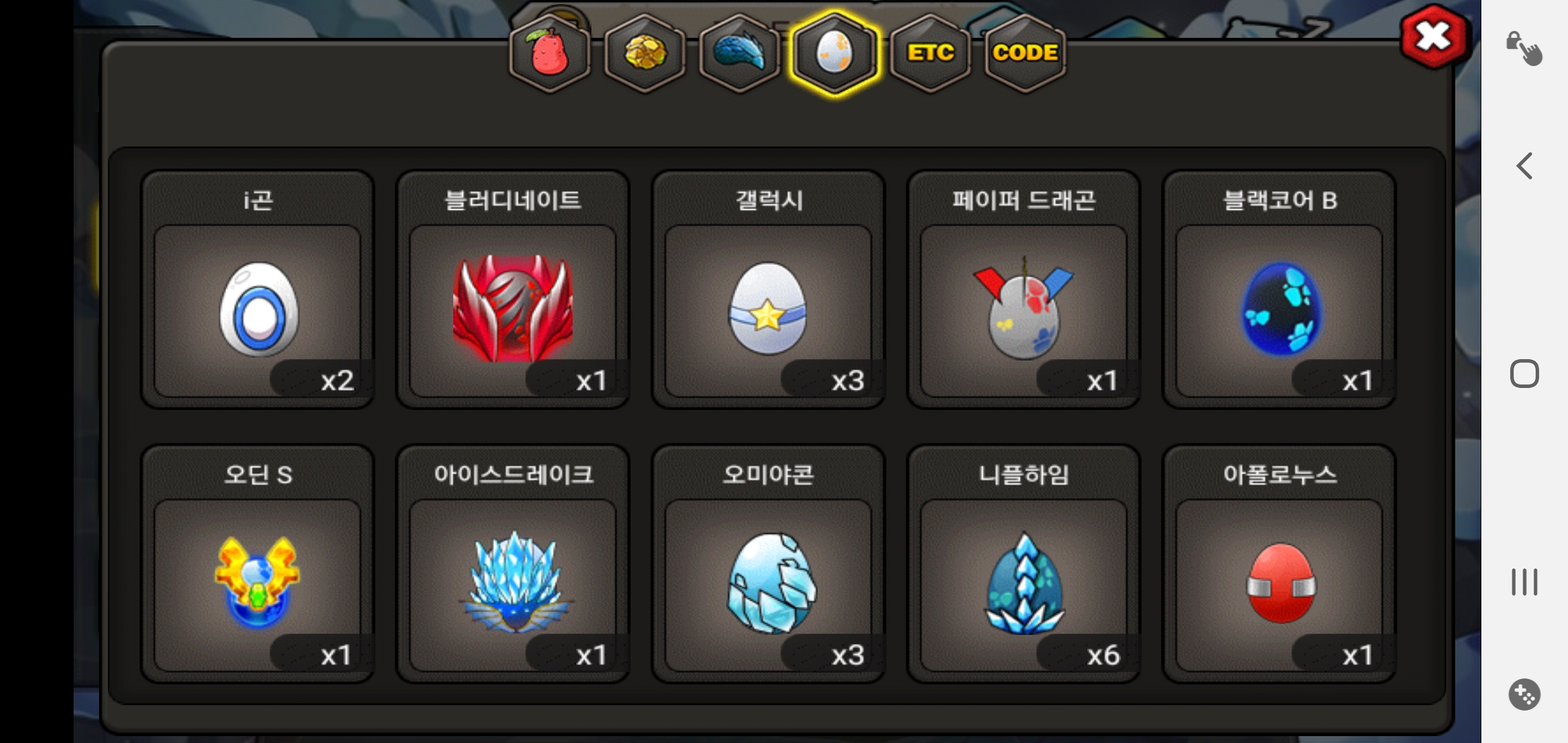Viewport: 1568px width, 743px height.
Task: Open the CODE tab
Action: point(1025,54)
